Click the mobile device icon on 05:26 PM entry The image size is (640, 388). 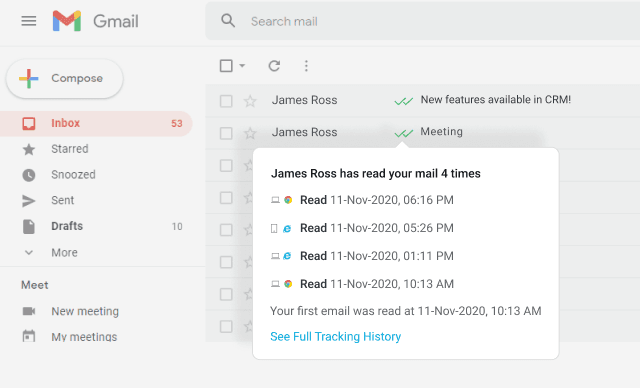(274, 228)
